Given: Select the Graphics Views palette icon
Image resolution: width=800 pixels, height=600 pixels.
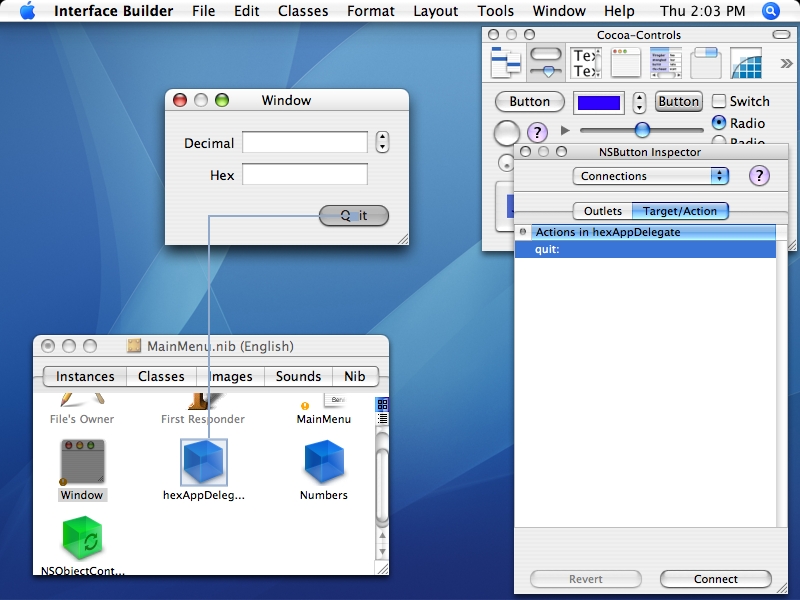Looking at the screenshot, I should [746, 63].
